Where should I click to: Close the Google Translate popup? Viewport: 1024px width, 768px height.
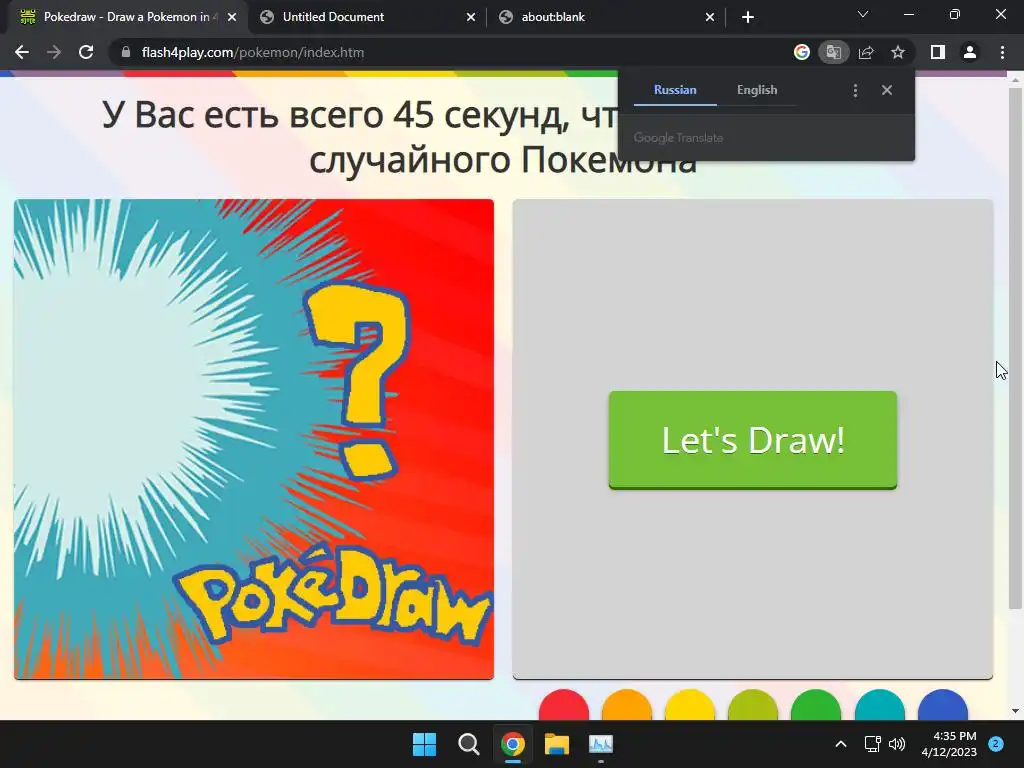coord(887,90)
